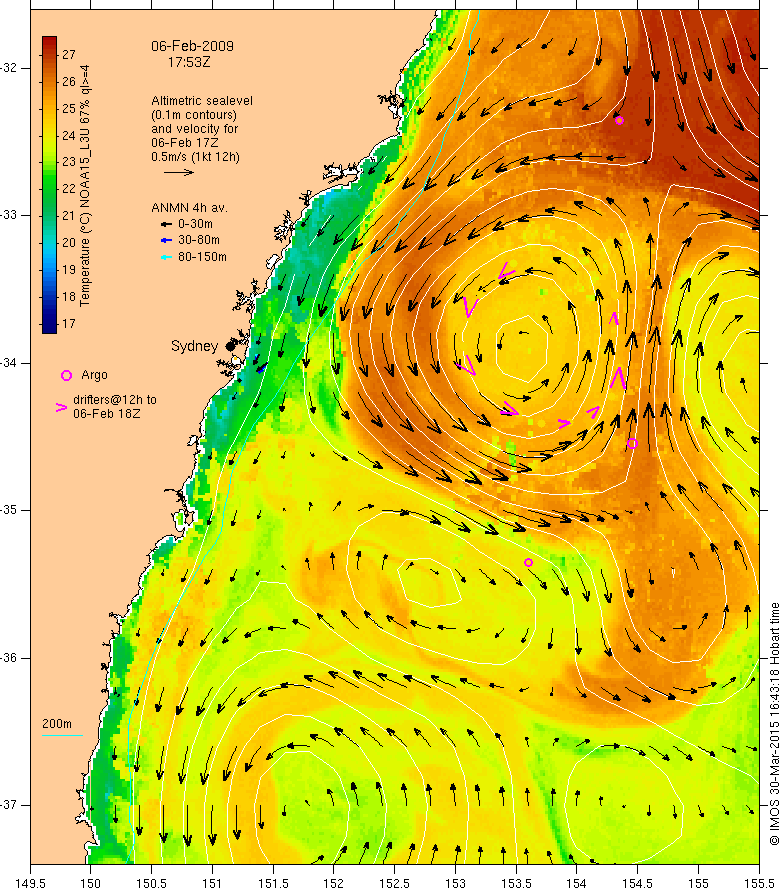
Task: Click the longitude axis label "151.5"
Action: 273,883
